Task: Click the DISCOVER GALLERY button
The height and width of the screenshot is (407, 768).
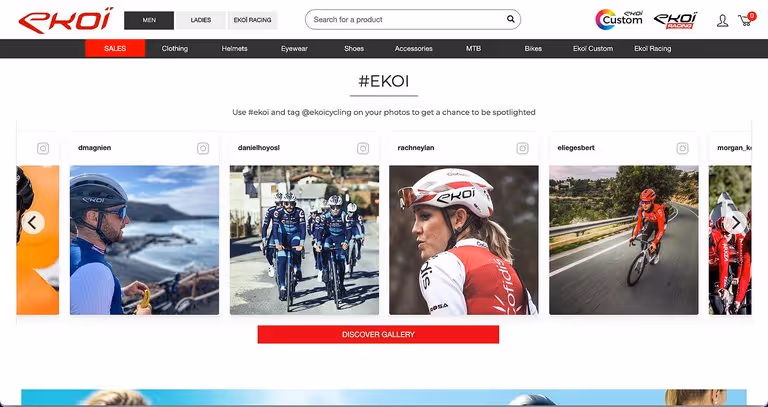Action: pos(378,335)
